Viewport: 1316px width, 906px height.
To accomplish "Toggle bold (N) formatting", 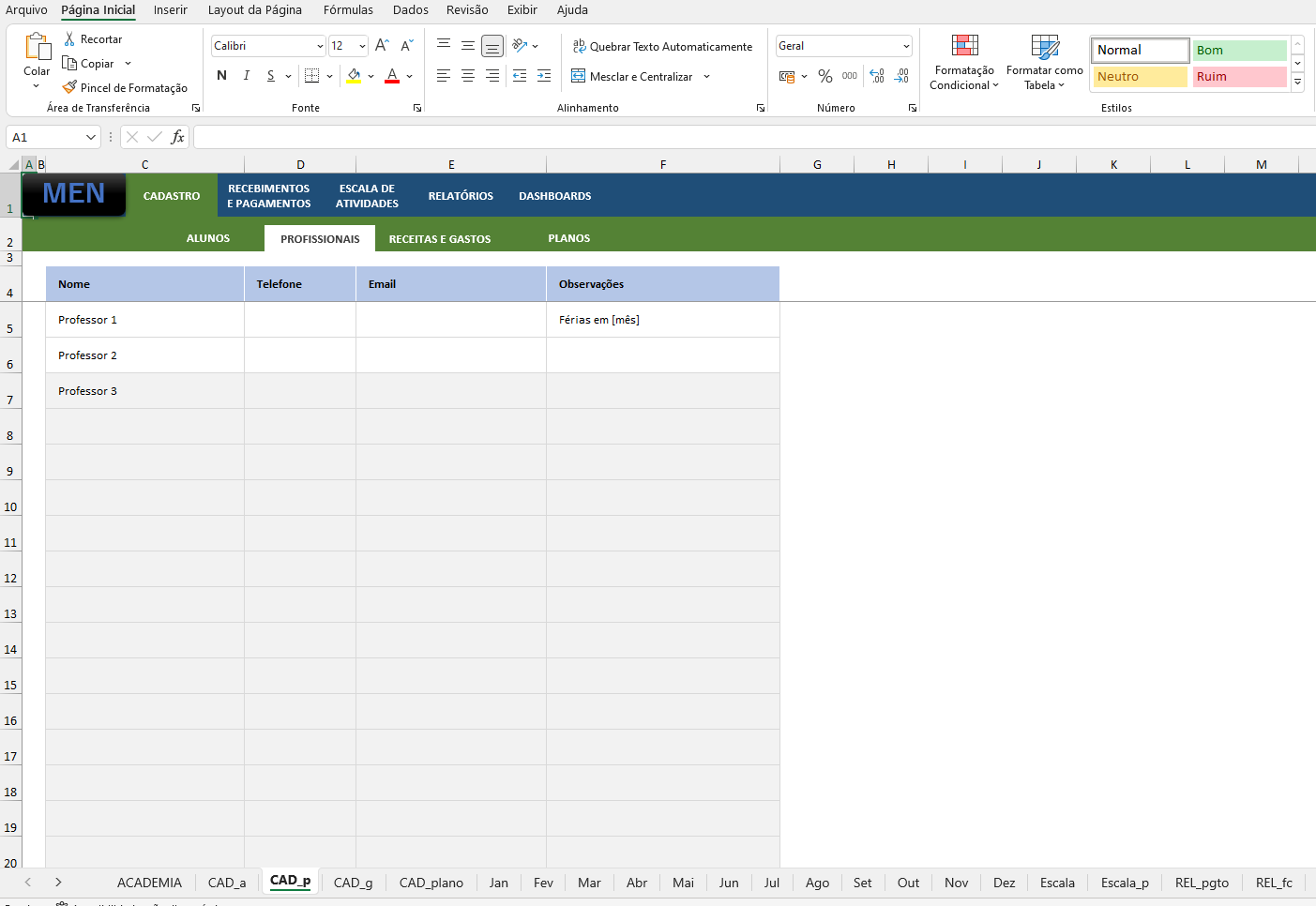I will 221,76.
